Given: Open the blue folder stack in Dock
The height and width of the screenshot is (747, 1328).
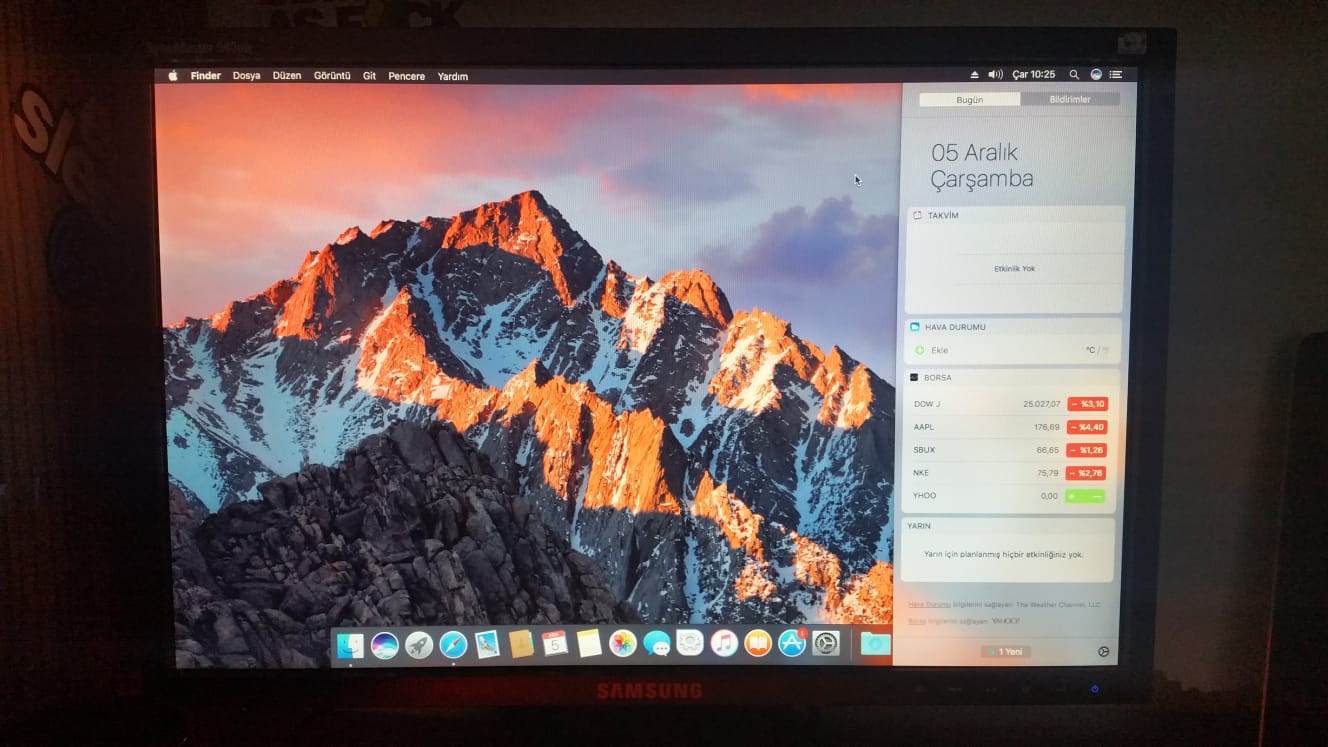Looking at the screenshot, I should [875, 643].
